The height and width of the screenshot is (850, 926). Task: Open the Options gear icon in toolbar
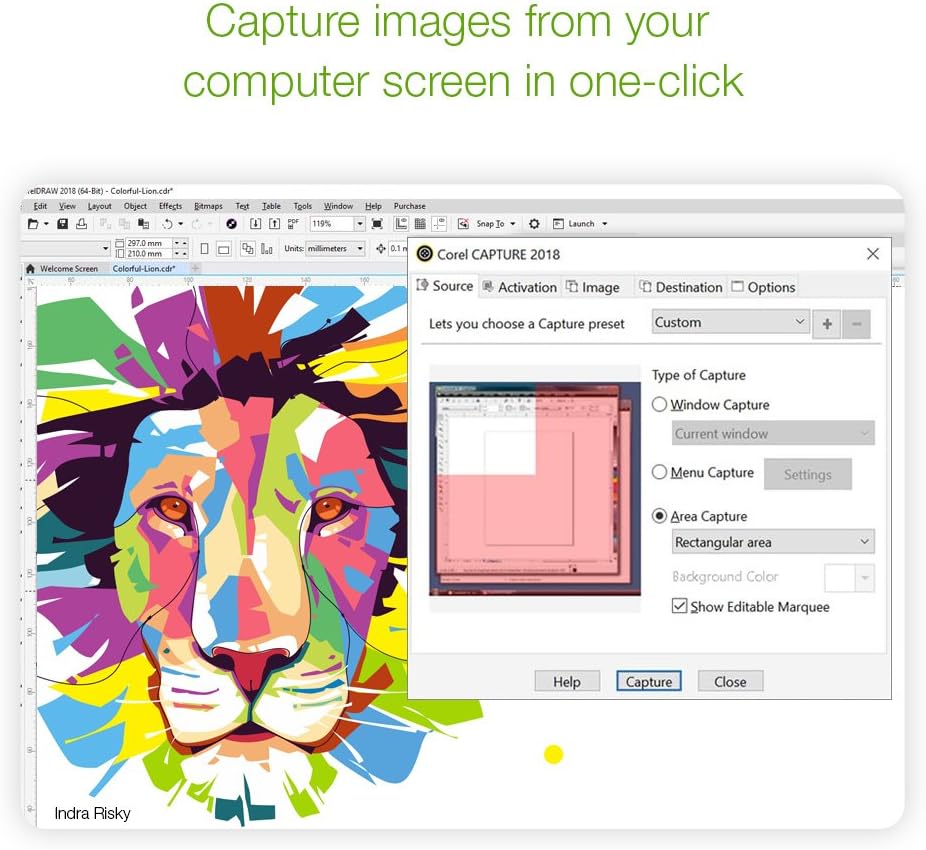(534, 224)
